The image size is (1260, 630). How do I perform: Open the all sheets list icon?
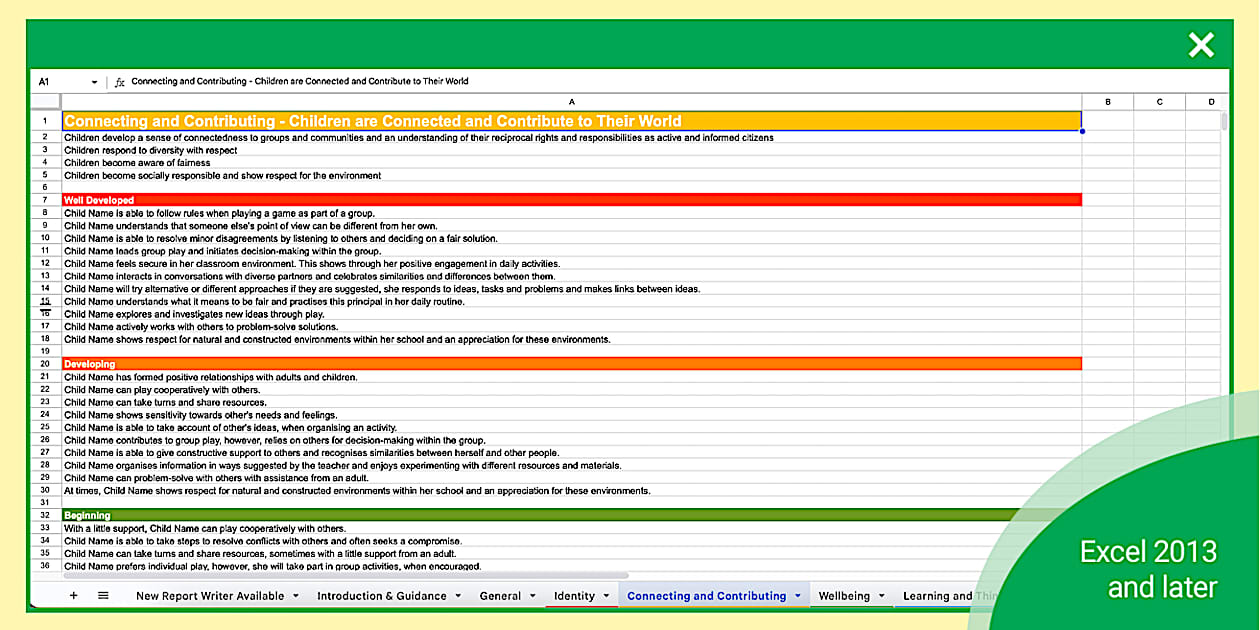103,596
